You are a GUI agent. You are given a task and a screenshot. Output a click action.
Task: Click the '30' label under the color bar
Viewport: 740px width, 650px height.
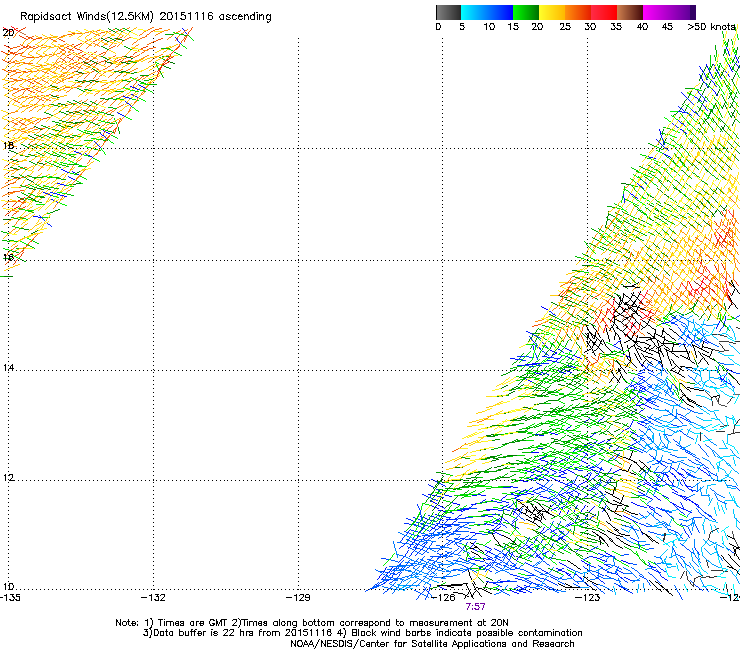pos(590,27)
